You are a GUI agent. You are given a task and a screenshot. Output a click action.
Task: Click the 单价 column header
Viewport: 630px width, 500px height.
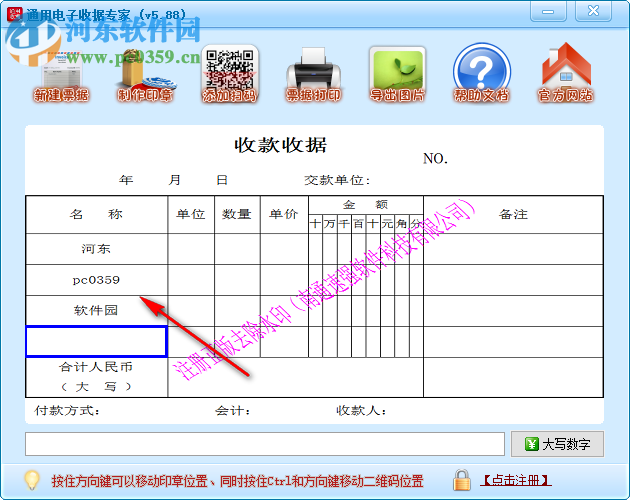tap(284, 214)
